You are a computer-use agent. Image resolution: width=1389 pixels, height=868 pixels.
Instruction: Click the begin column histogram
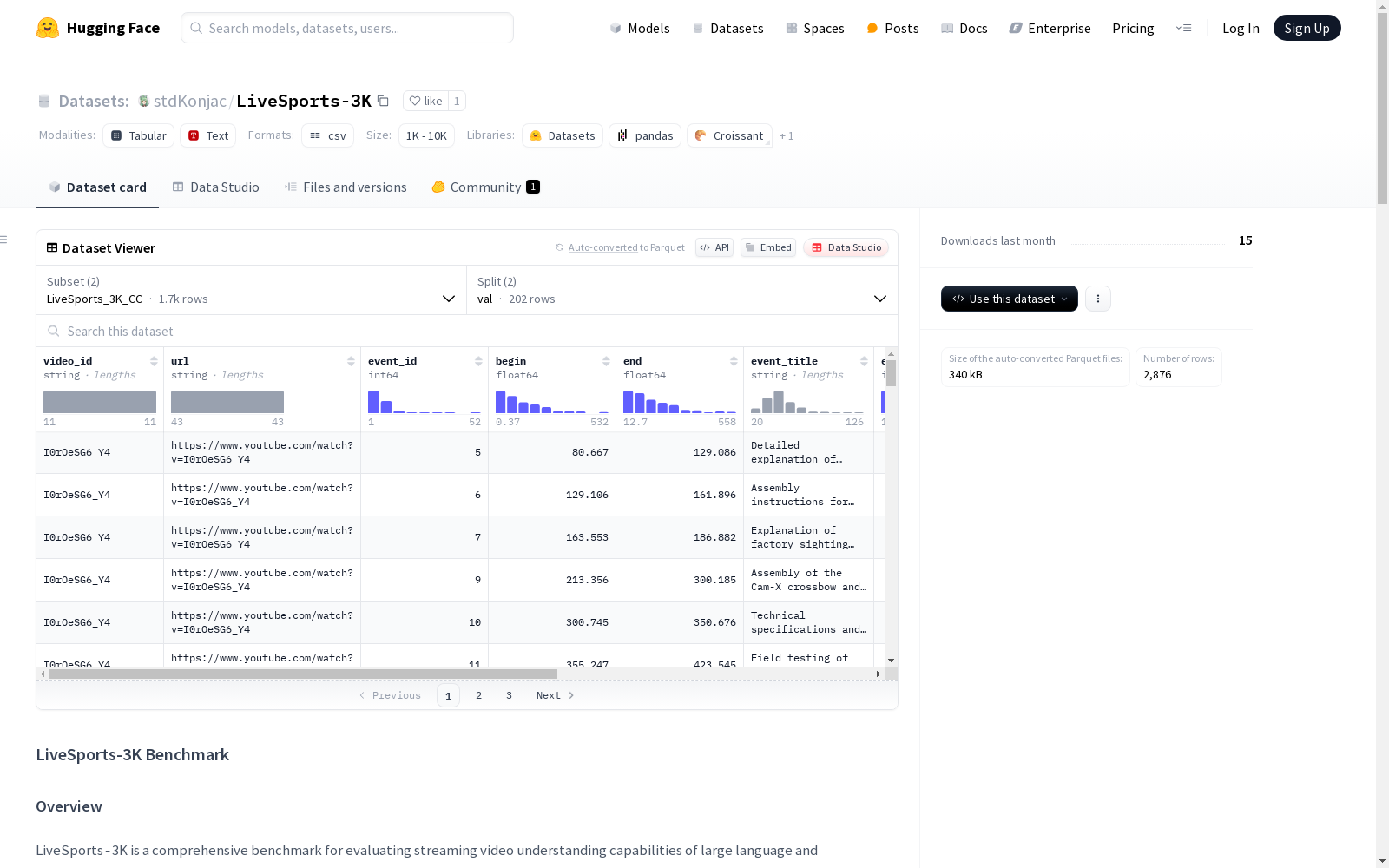tap(552, 401)
